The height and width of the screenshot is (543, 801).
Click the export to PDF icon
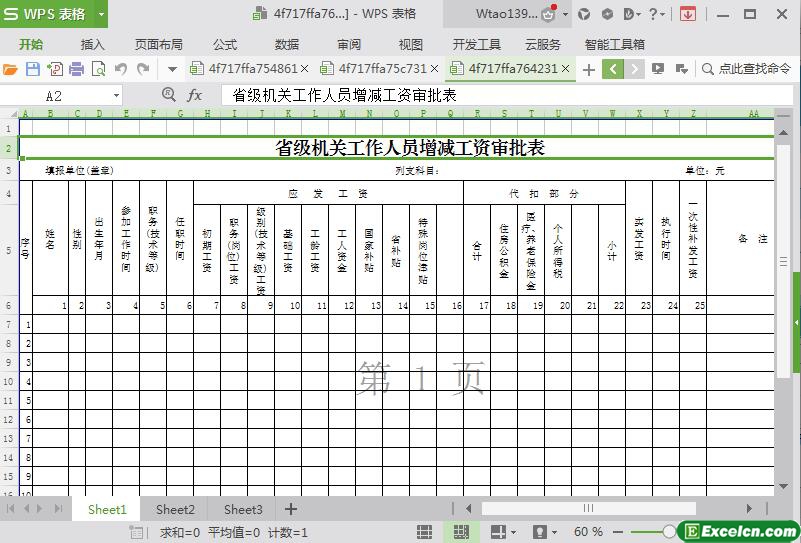55,69
